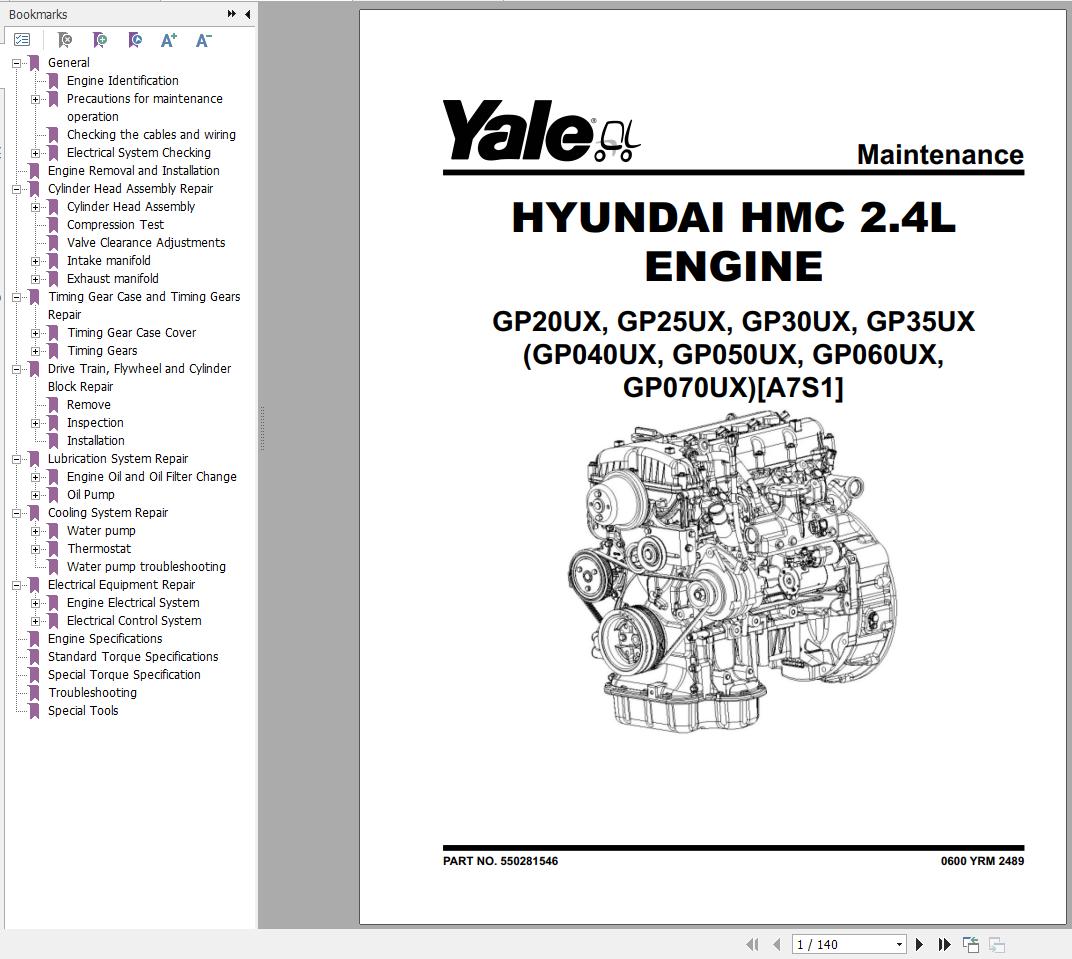Expand the Timing Gears bookmark
The width and height of the screenshot is (1072, 959).
pos(36,351)
